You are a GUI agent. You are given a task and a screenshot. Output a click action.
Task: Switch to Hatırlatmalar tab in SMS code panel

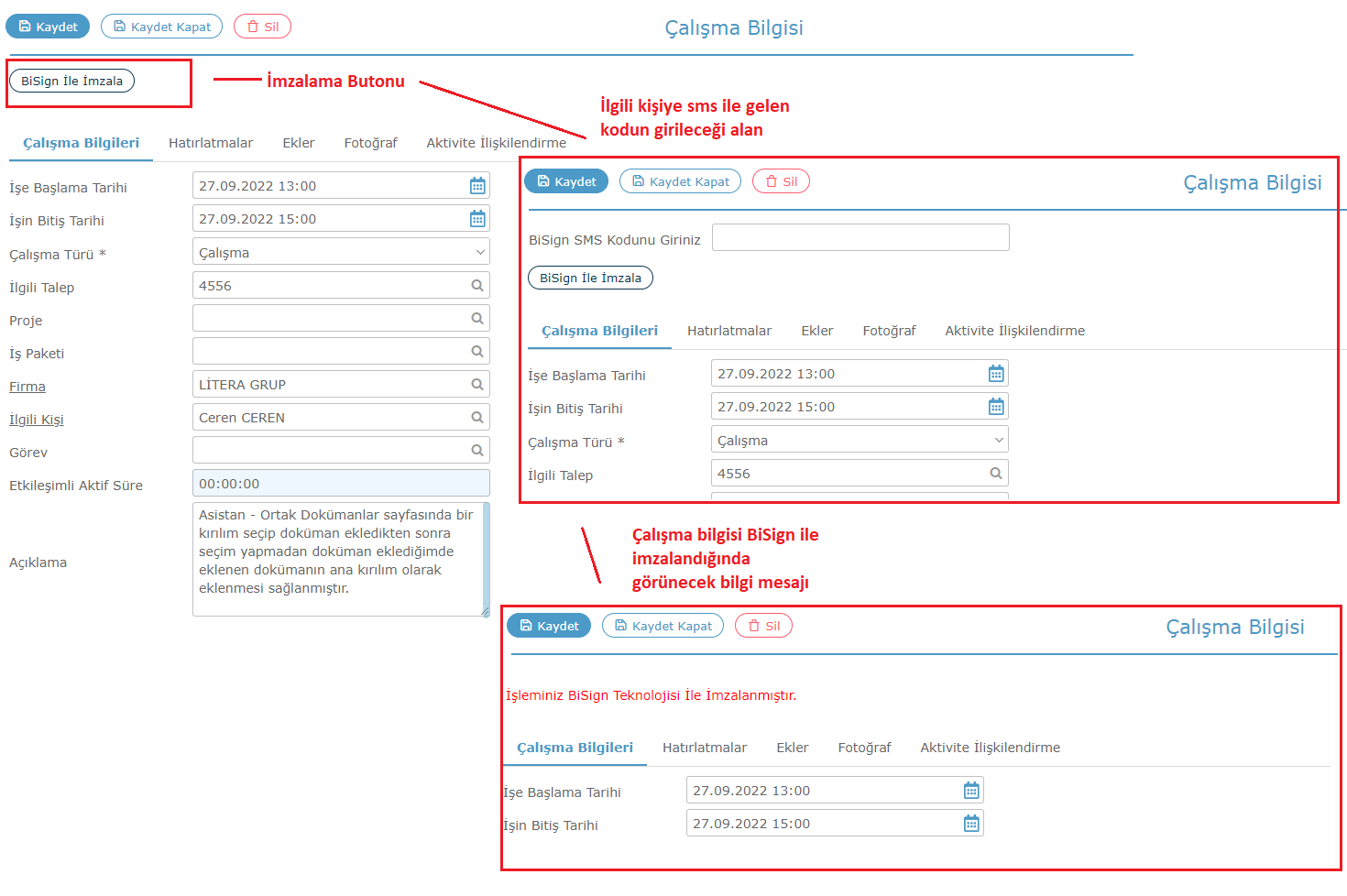(729, 331)
